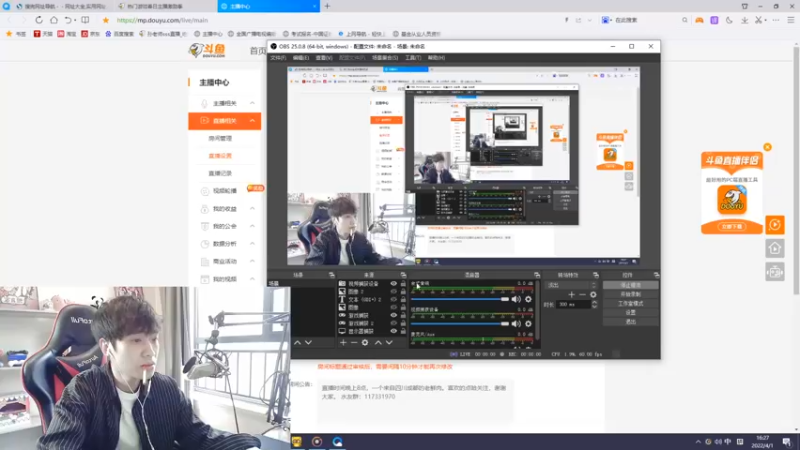Pop out the Scenes dock using its header icon

[332, 275]
